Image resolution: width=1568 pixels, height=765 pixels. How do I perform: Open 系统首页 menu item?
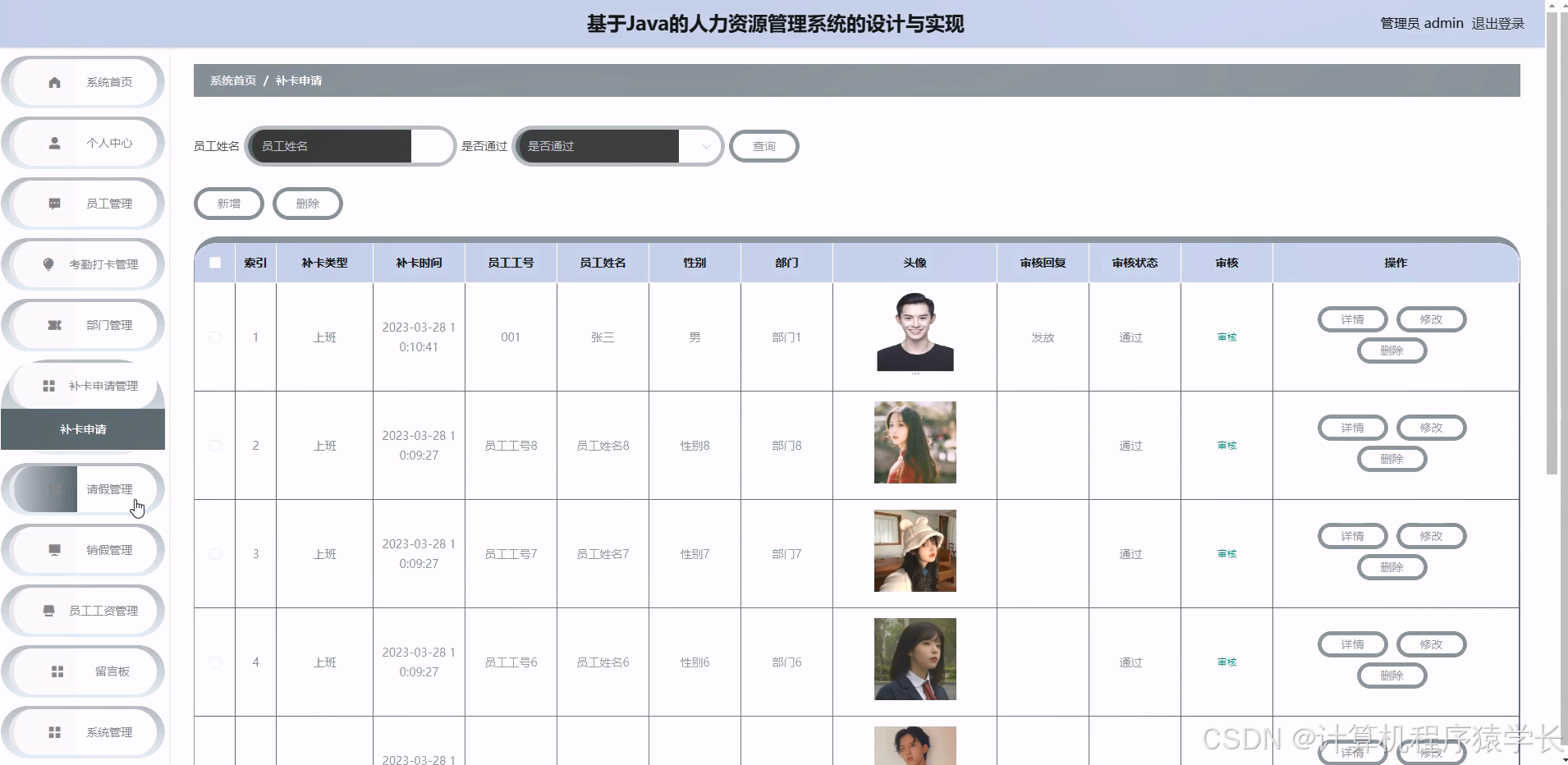(83, 82)
